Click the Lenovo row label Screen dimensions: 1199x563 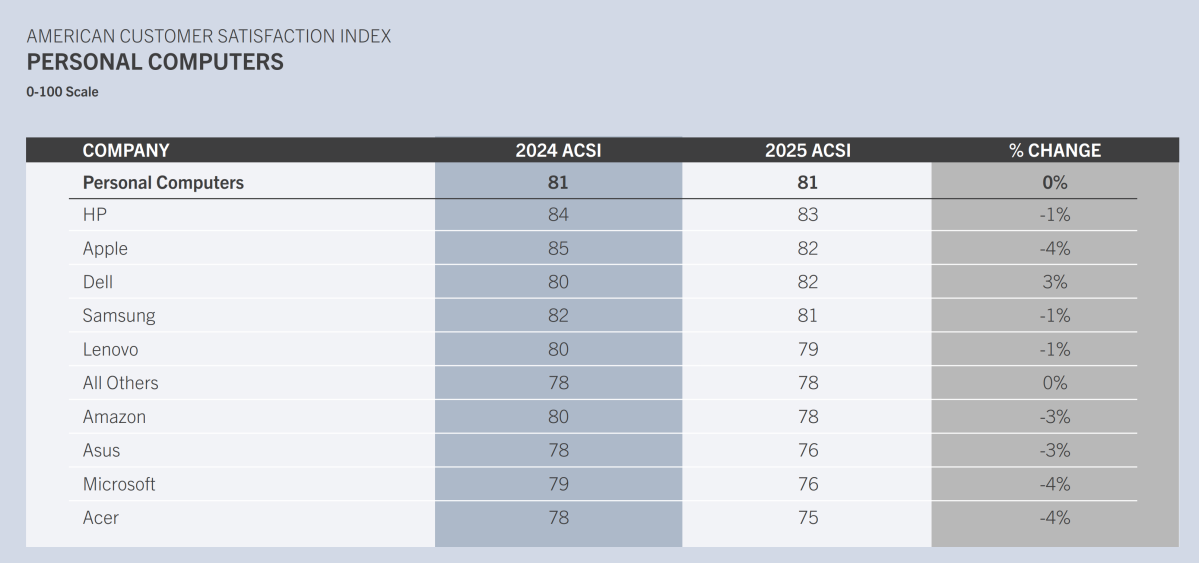tap(110, 350)
